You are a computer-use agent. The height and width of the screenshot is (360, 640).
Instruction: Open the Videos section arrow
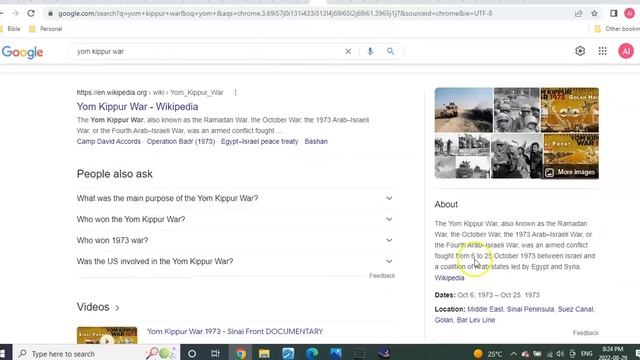[x=117, y=308]
